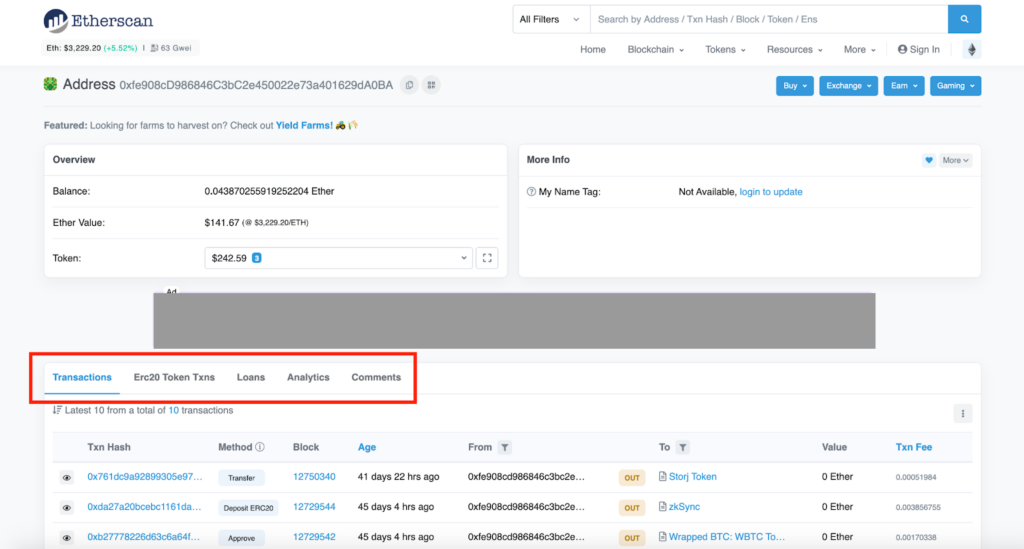
Task: Focus the address search input field
Action: coord(769,20)
